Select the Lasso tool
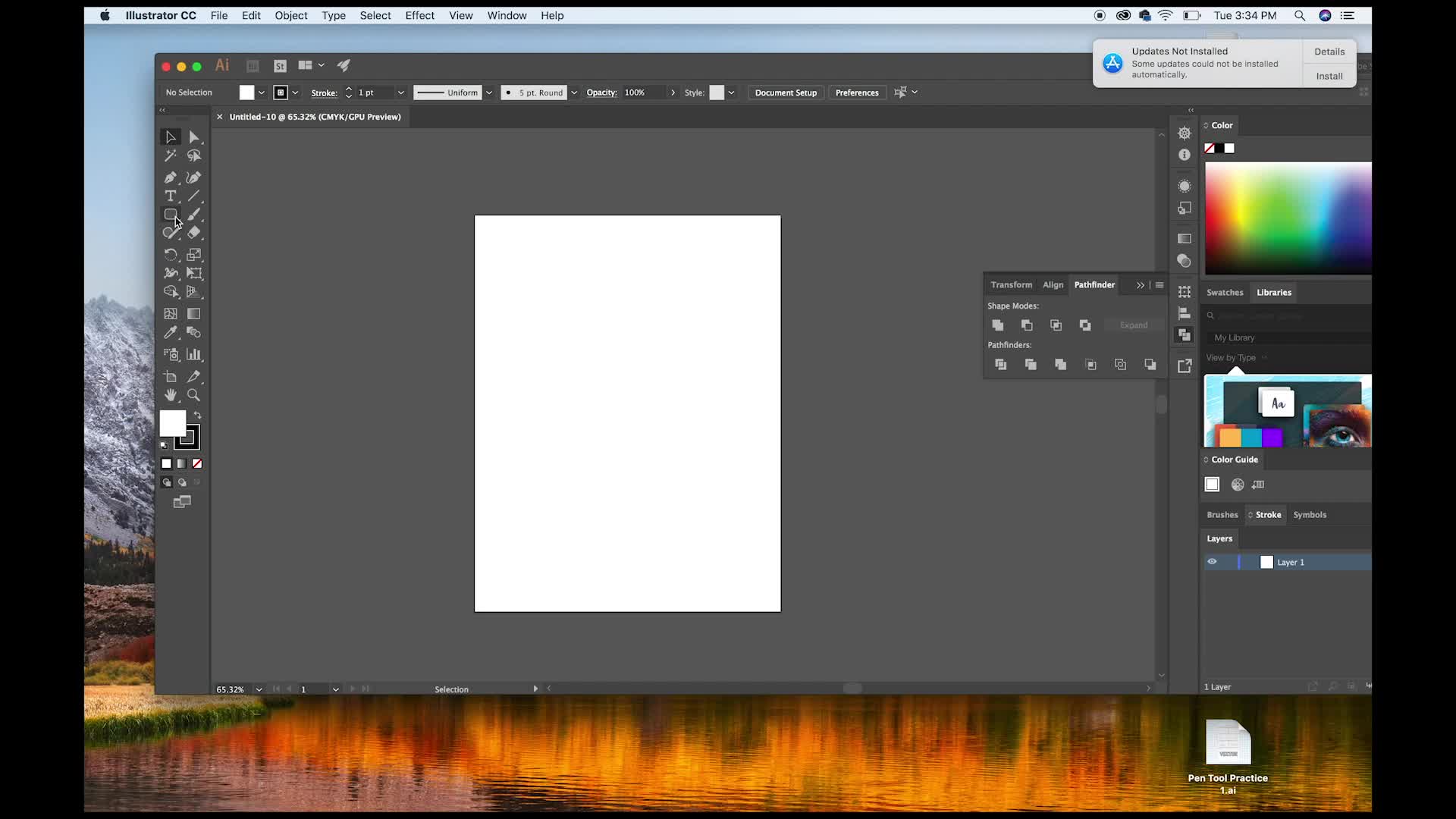 click(x=194, y=155)
